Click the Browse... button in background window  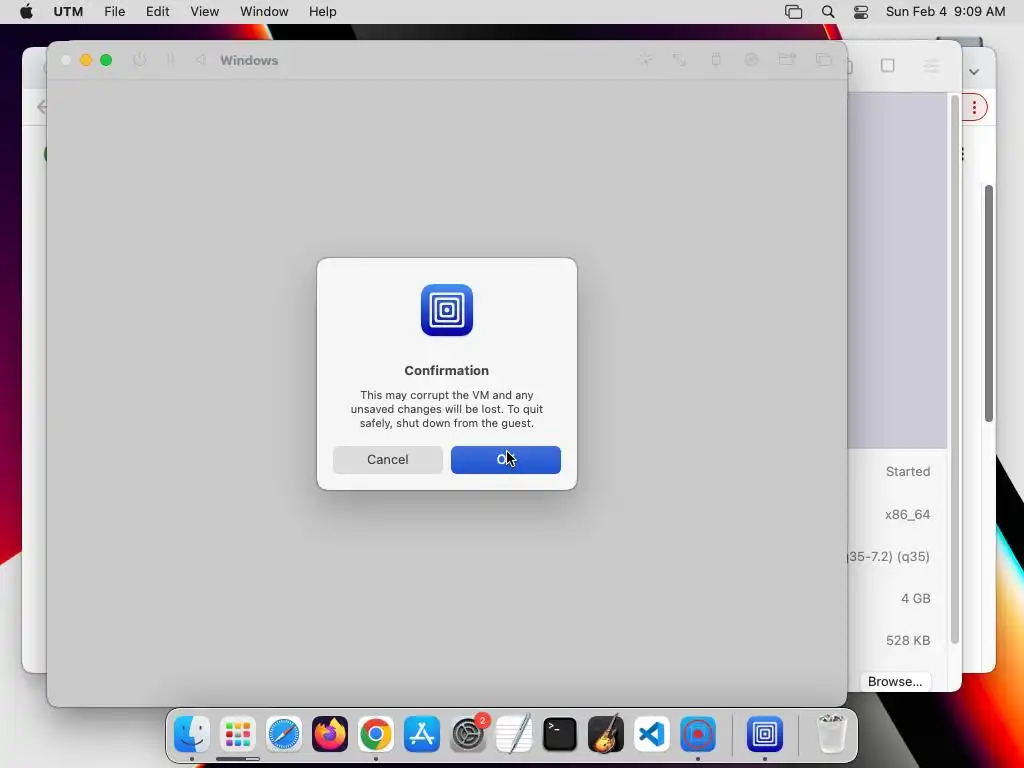pyautogui.click(x=895, y=681)
